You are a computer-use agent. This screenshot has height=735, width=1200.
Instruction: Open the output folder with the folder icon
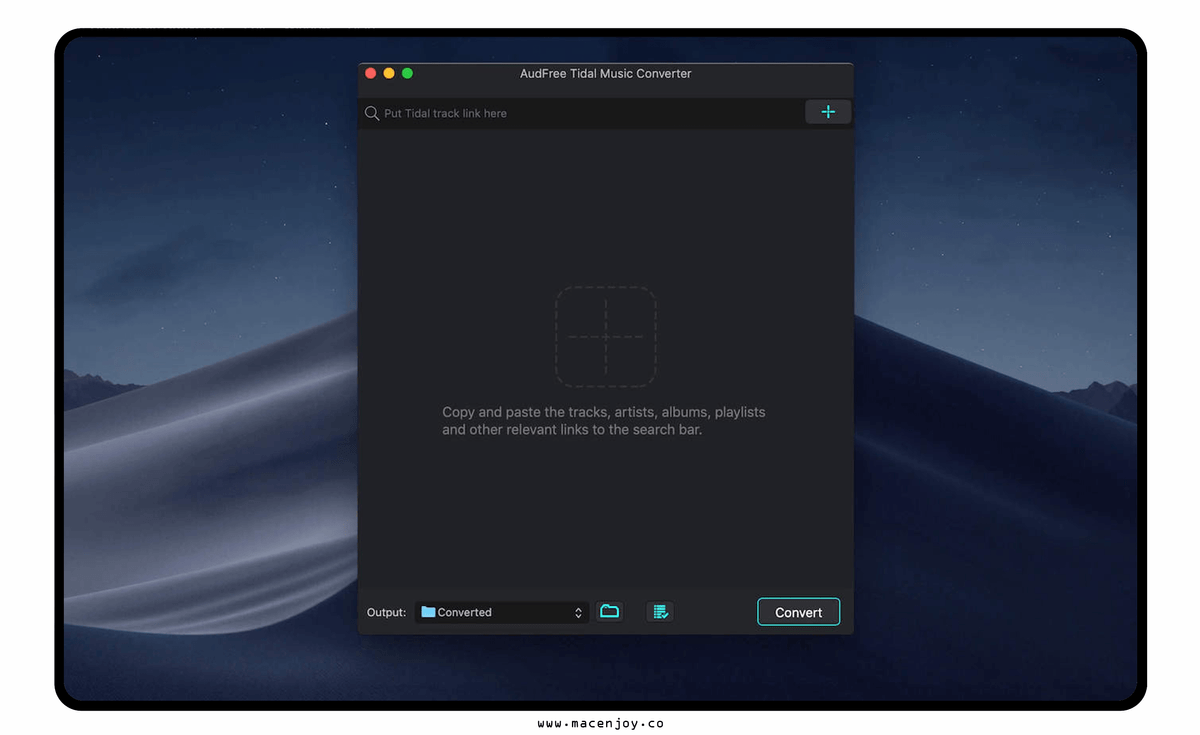pos(609,611)
